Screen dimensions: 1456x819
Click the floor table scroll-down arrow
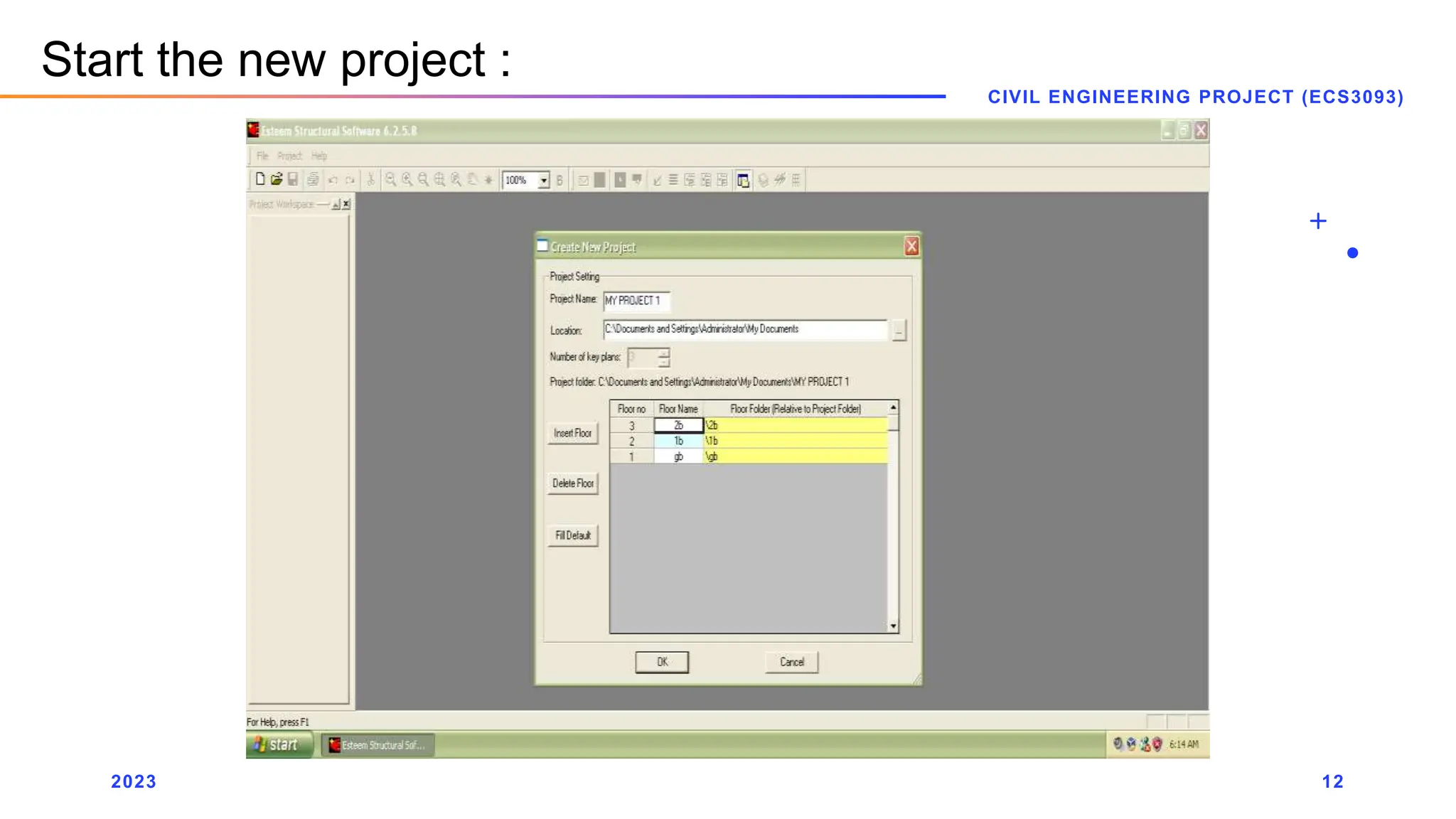coord(894,626)
